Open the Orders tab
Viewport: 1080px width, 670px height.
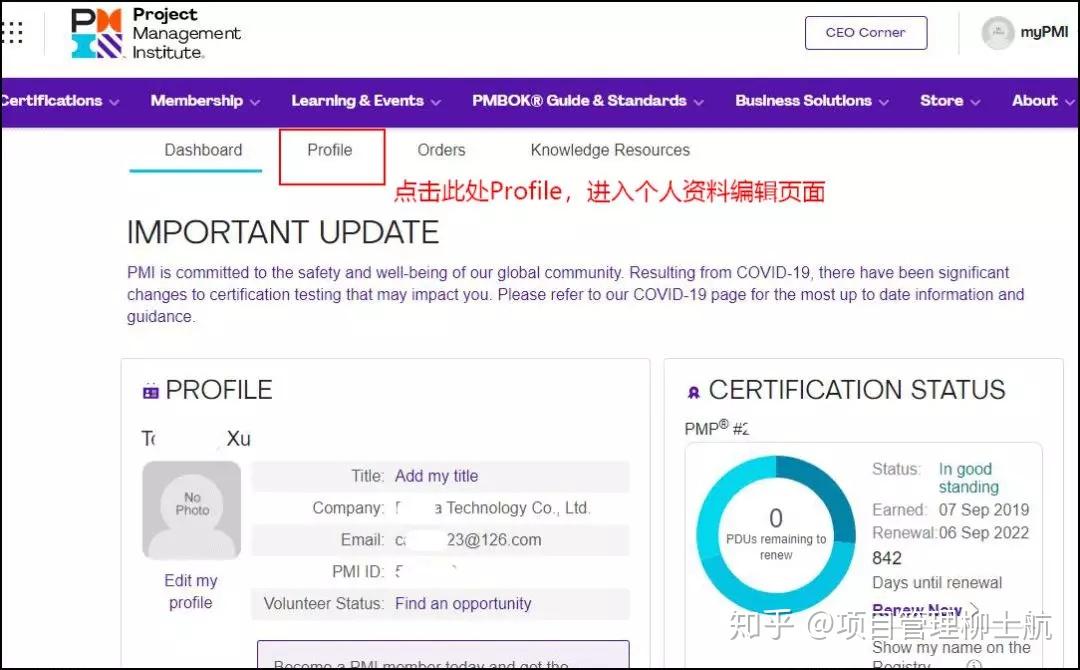(x=441, y=150)
